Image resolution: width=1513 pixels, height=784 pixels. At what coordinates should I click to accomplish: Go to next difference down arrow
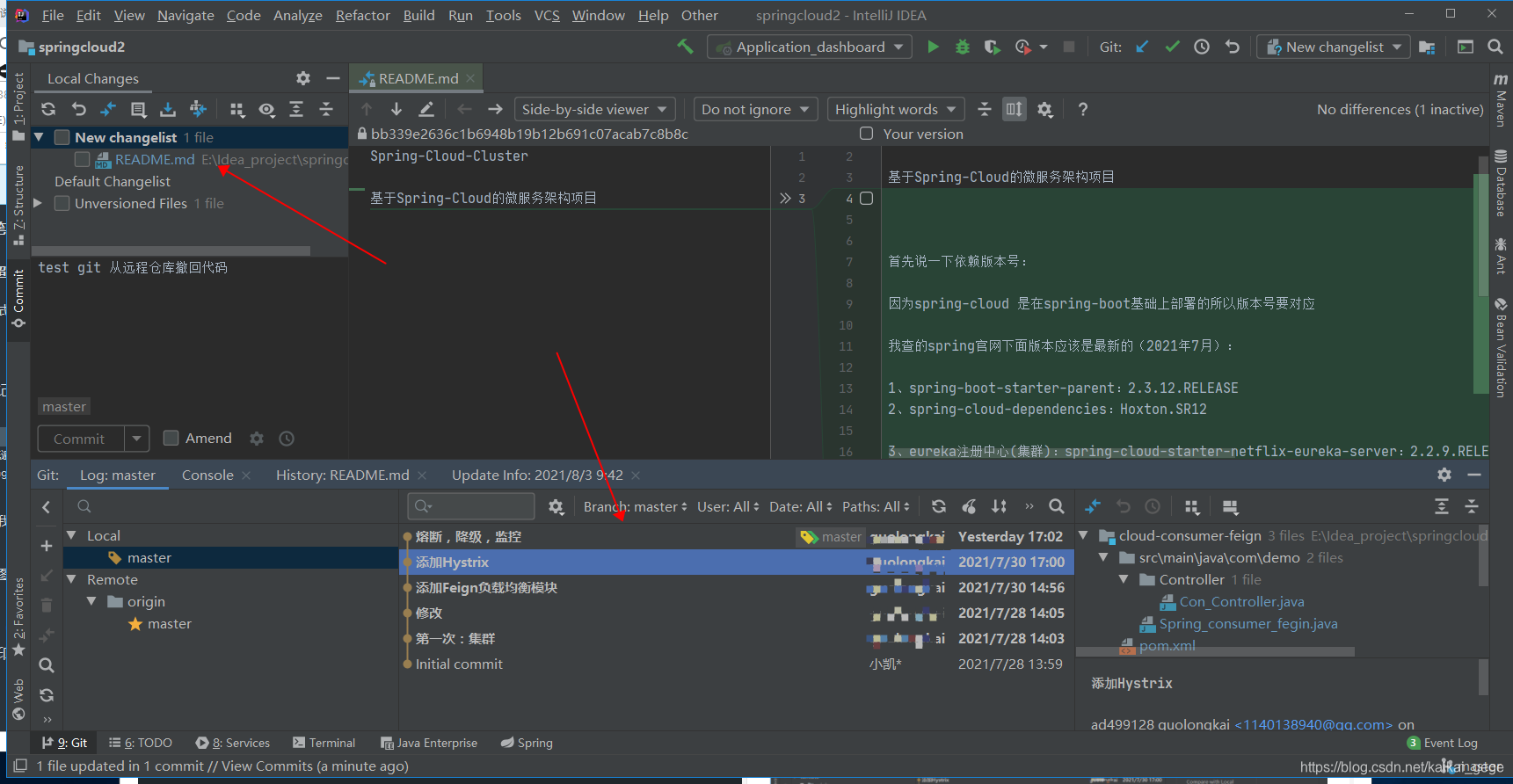point(396,109)
